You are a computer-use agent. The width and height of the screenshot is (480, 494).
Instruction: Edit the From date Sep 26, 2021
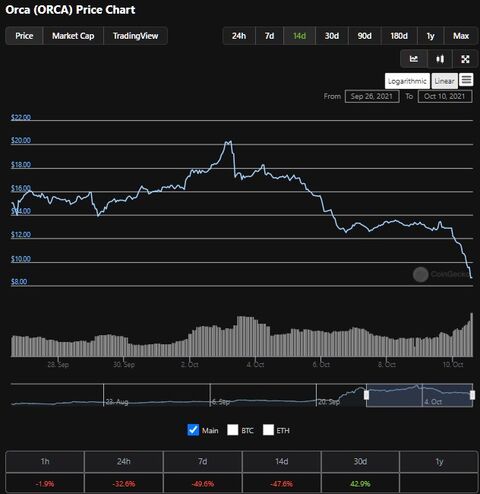(372, 96)
